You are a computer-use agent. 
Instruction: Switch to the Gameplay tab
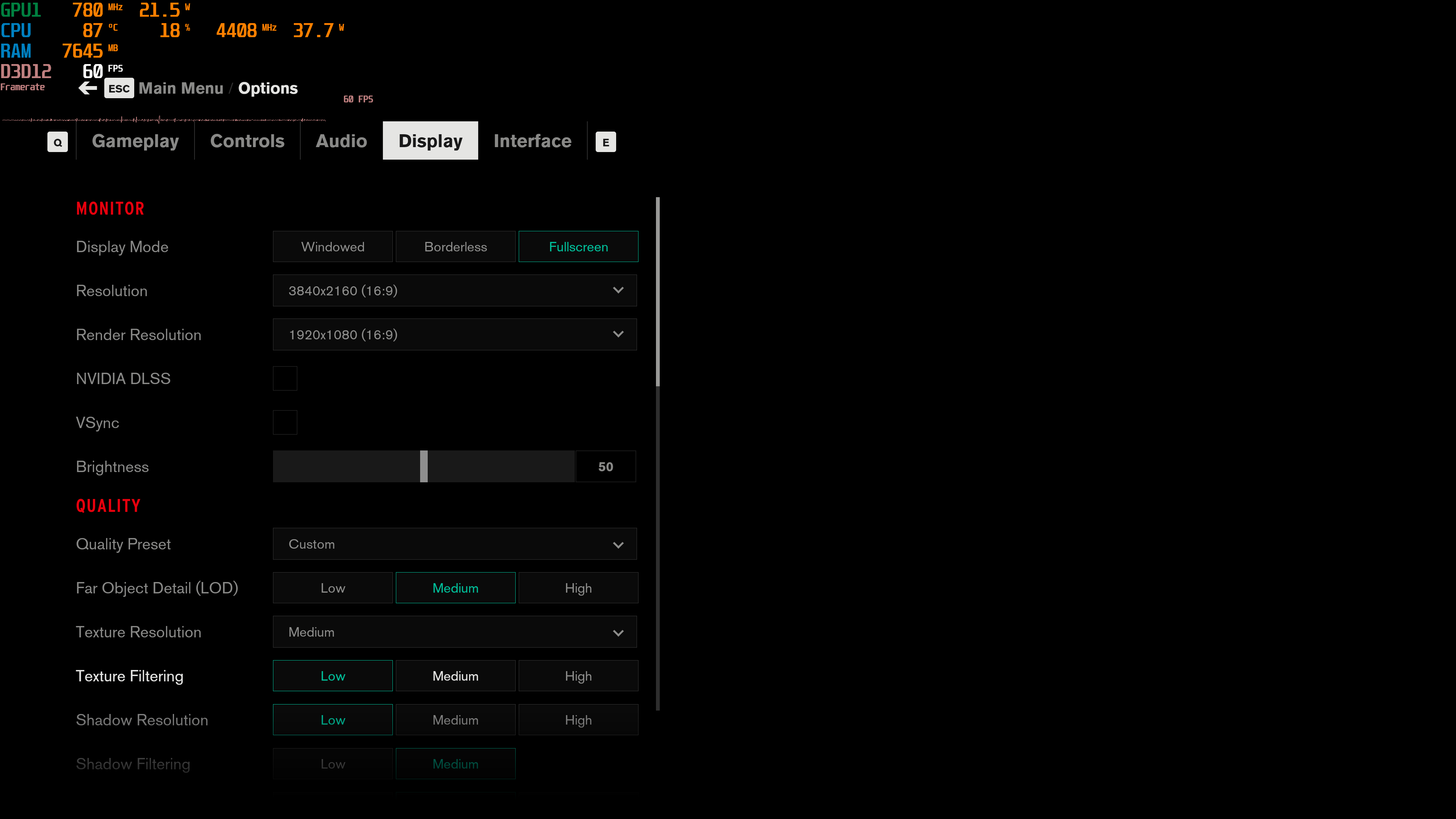135,141
